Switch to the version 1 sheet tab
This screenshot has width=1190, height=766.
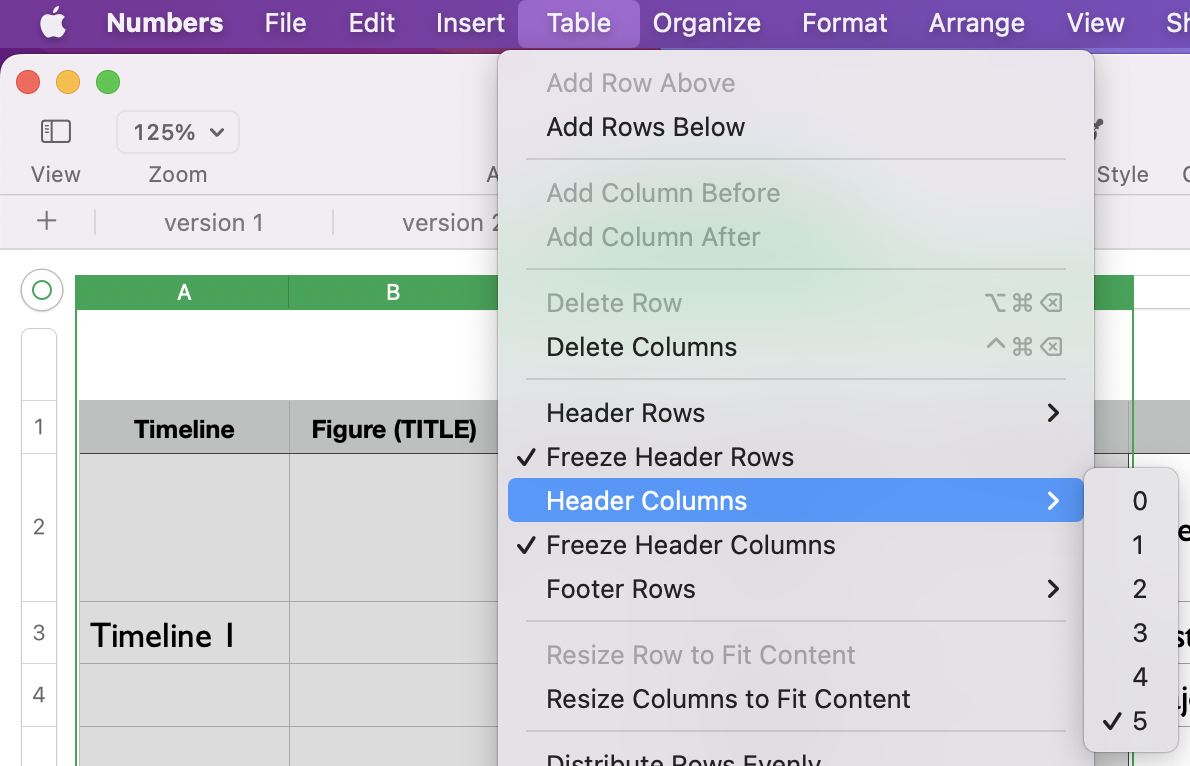point(214,222)
